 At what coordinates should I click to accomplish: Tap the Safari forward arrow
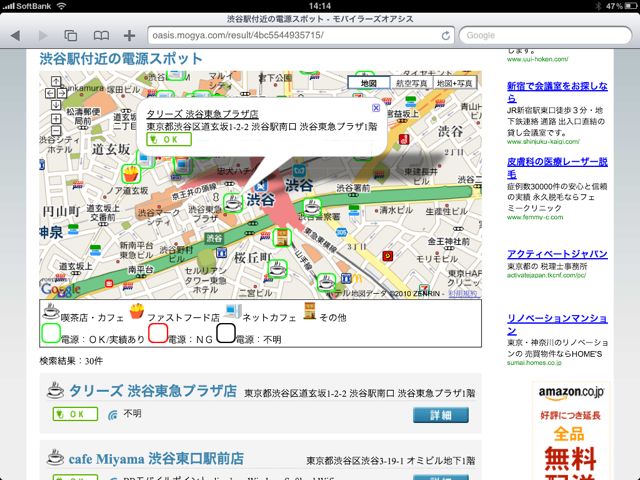coord(42,36)
